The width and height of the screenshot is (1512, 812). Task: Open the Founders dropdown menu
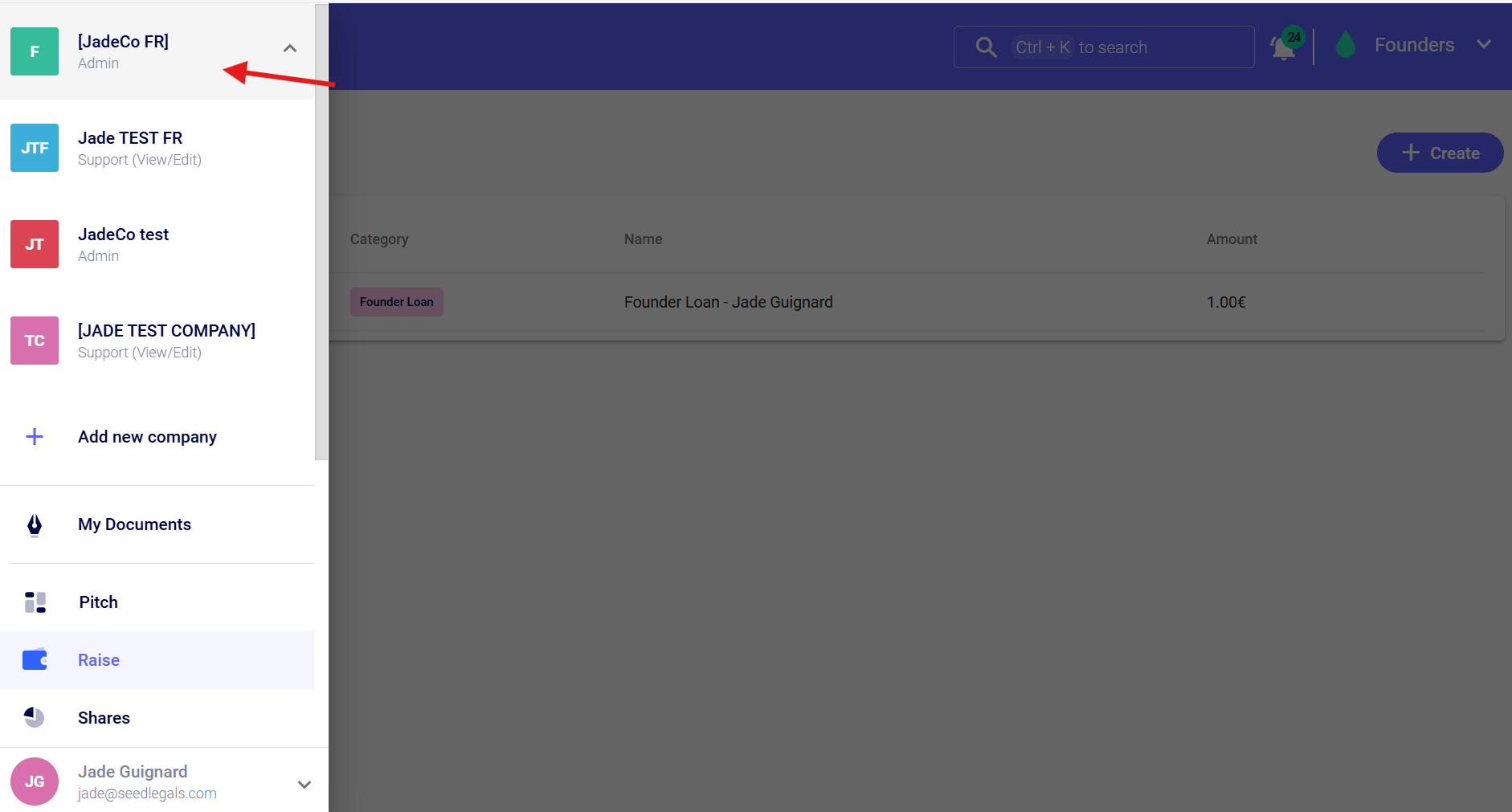point(1483,45)
